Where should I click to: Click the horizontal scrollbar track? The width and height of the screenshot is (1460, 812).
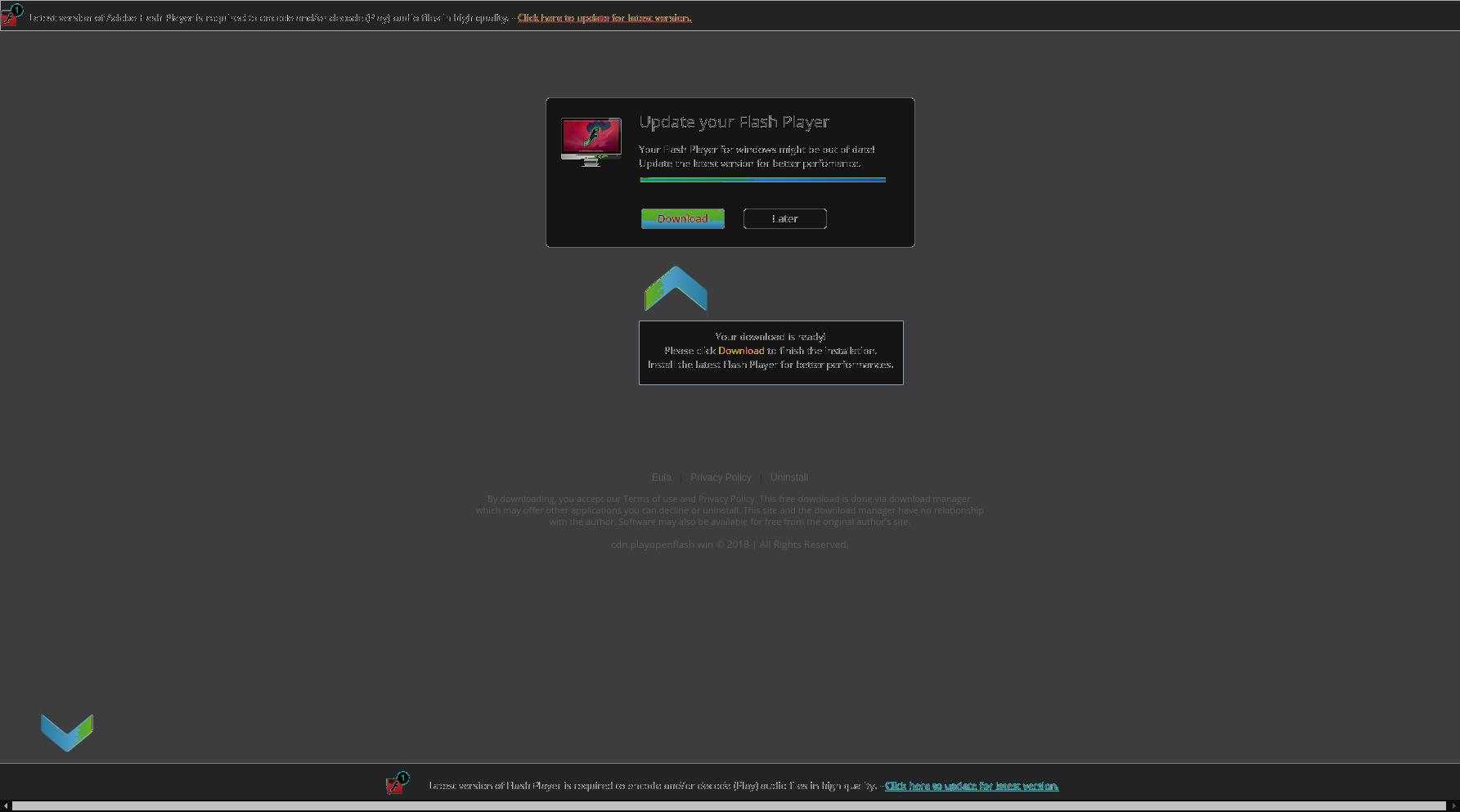729,806
